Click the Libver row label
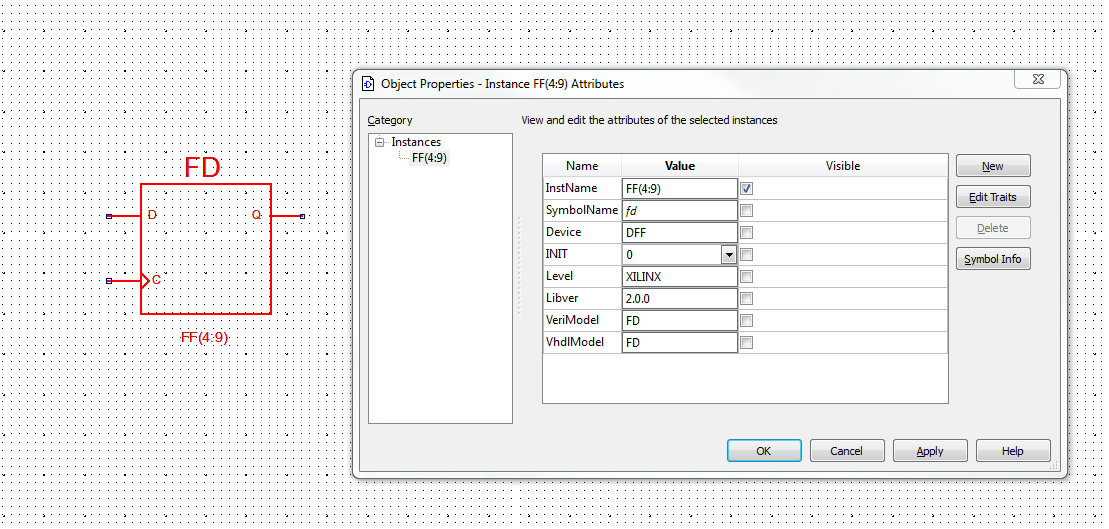 click(563, 298)
